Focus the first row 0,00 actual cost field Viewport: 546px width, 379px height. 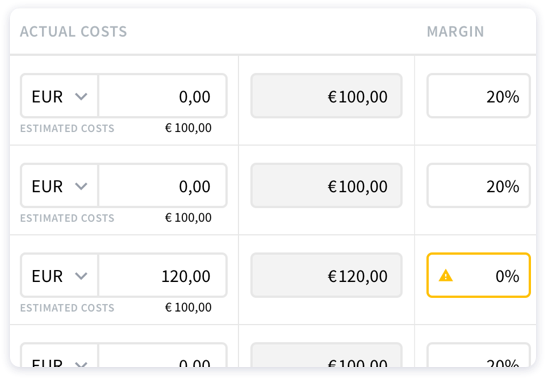(x=163, y=96)
